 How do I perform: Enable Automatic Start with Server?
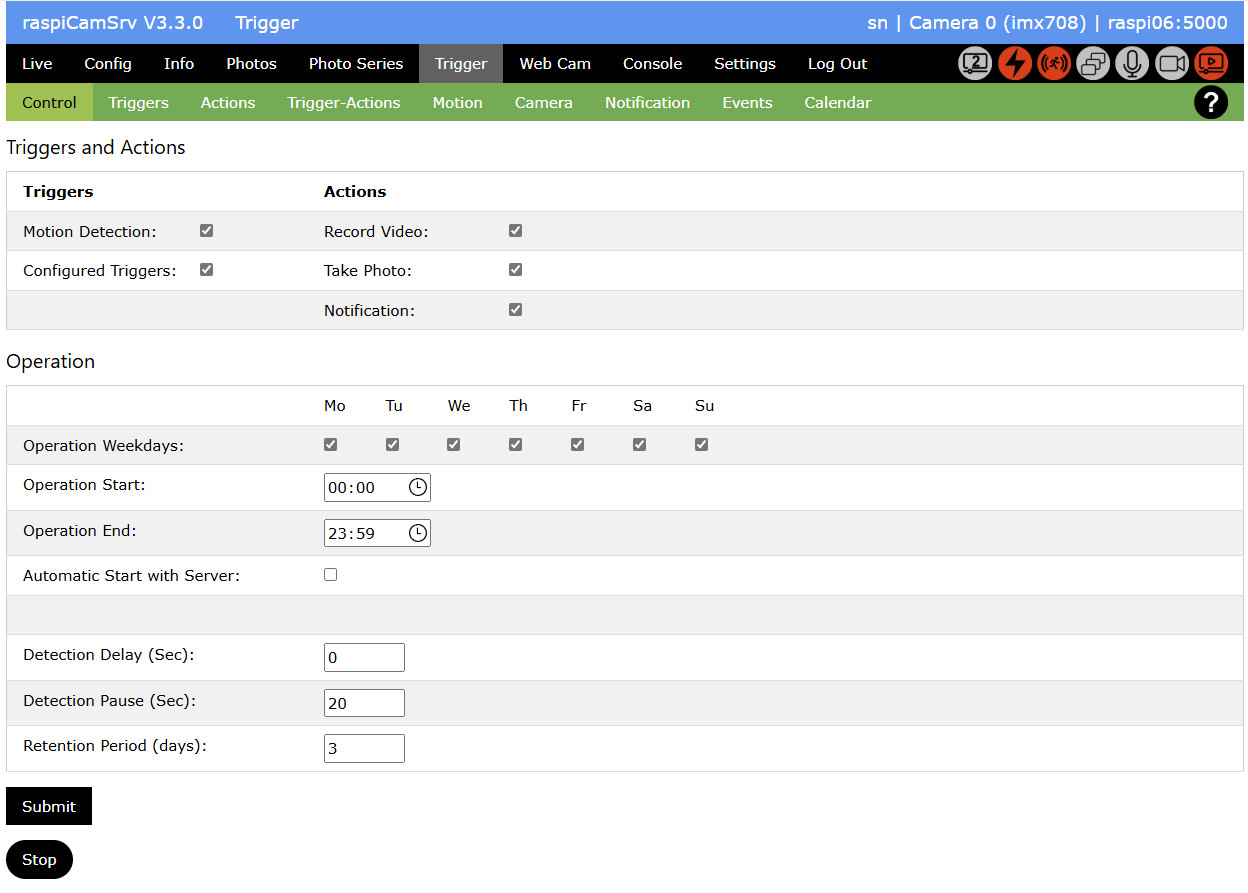[x=330, y=574]
